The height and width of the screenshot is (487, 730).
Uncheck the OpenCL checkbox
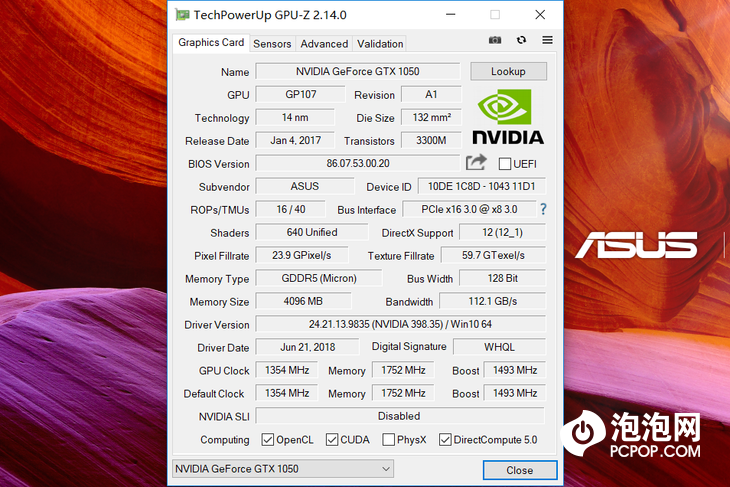268,440
